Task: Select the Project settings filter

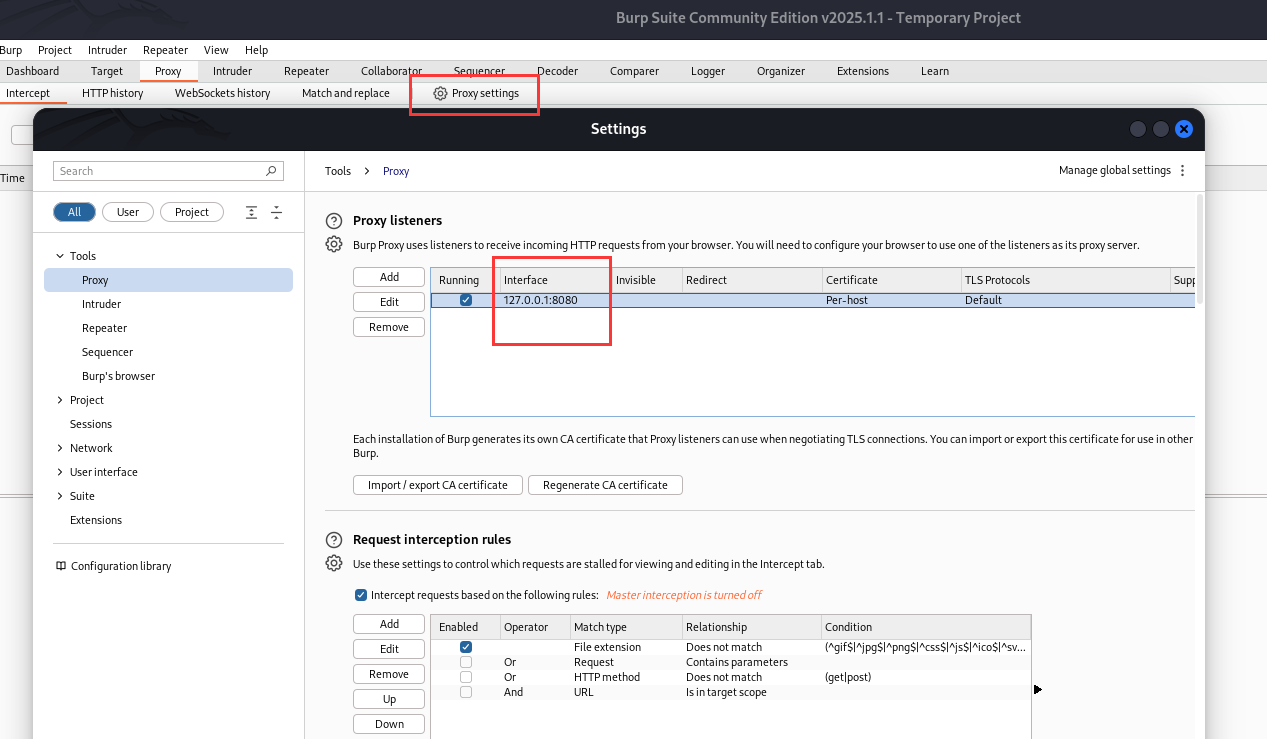Action: [x=192, y=212]
